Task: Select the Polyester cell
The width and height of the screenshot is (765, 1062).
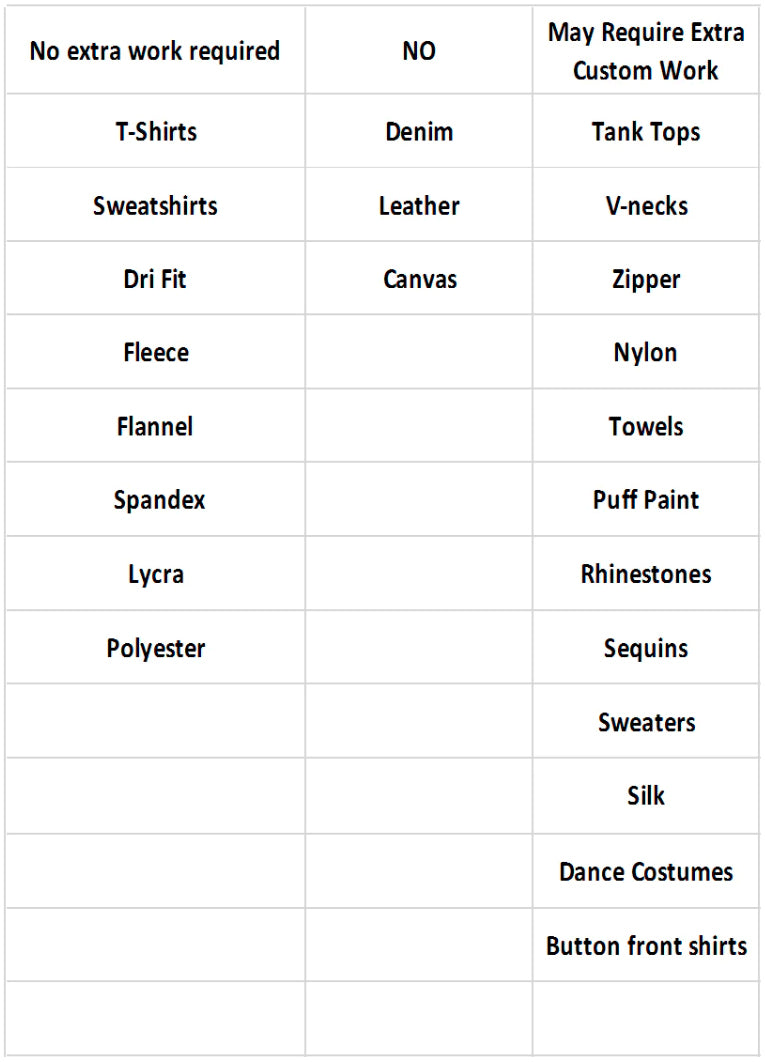Action: click(x=155, y=648)
